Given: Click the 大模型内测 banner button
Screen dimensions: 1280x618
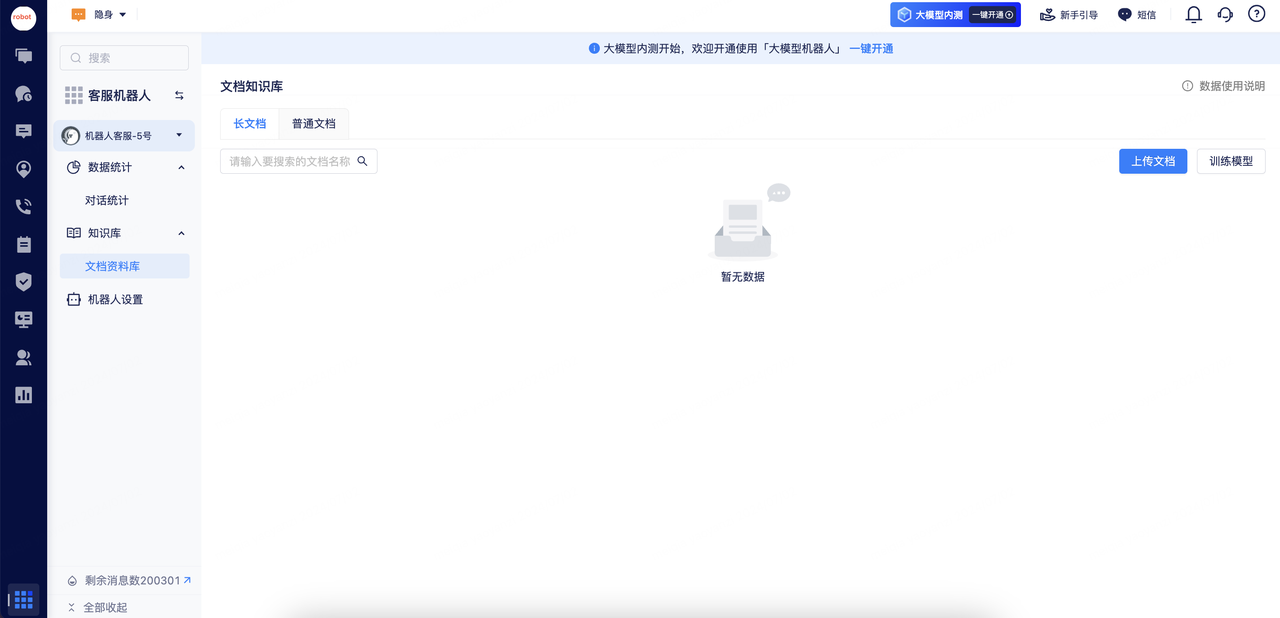Looking at the screenshot, I should 955,15.
